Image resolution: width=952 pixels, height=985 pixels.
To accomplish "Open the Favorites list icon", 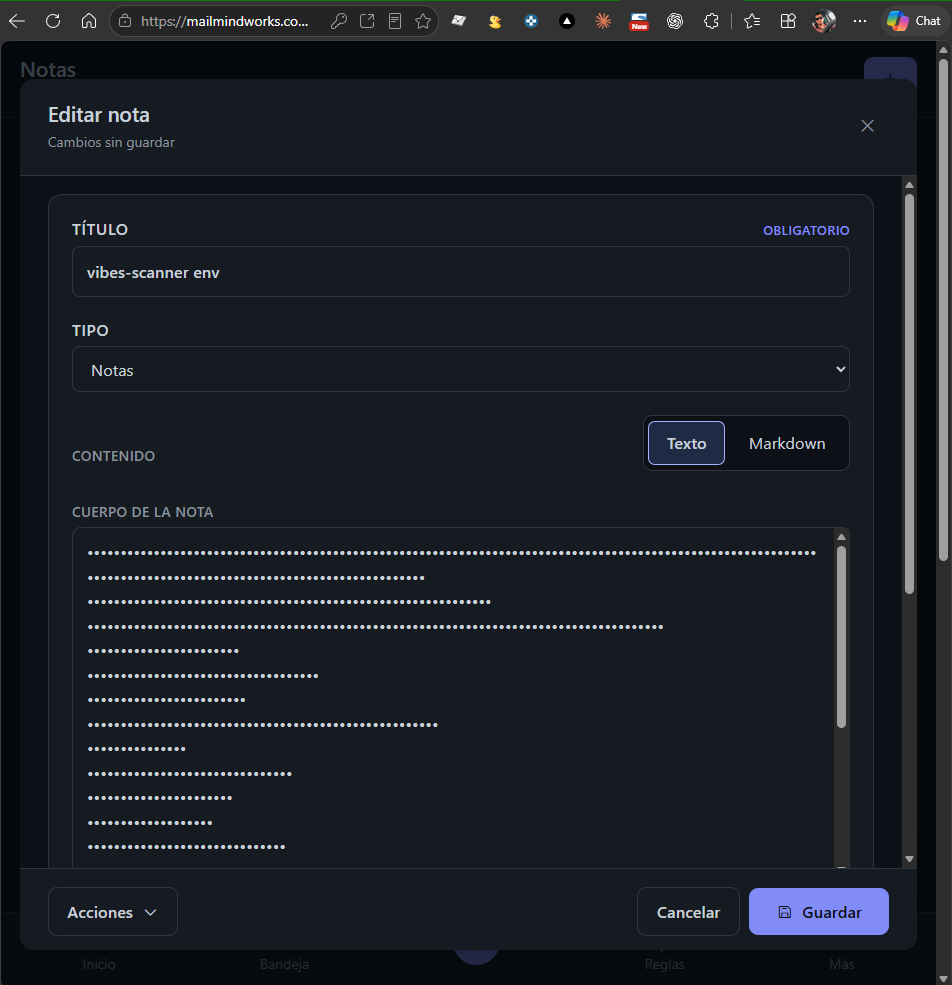I will pyautogui.click(x=752, y=21).
